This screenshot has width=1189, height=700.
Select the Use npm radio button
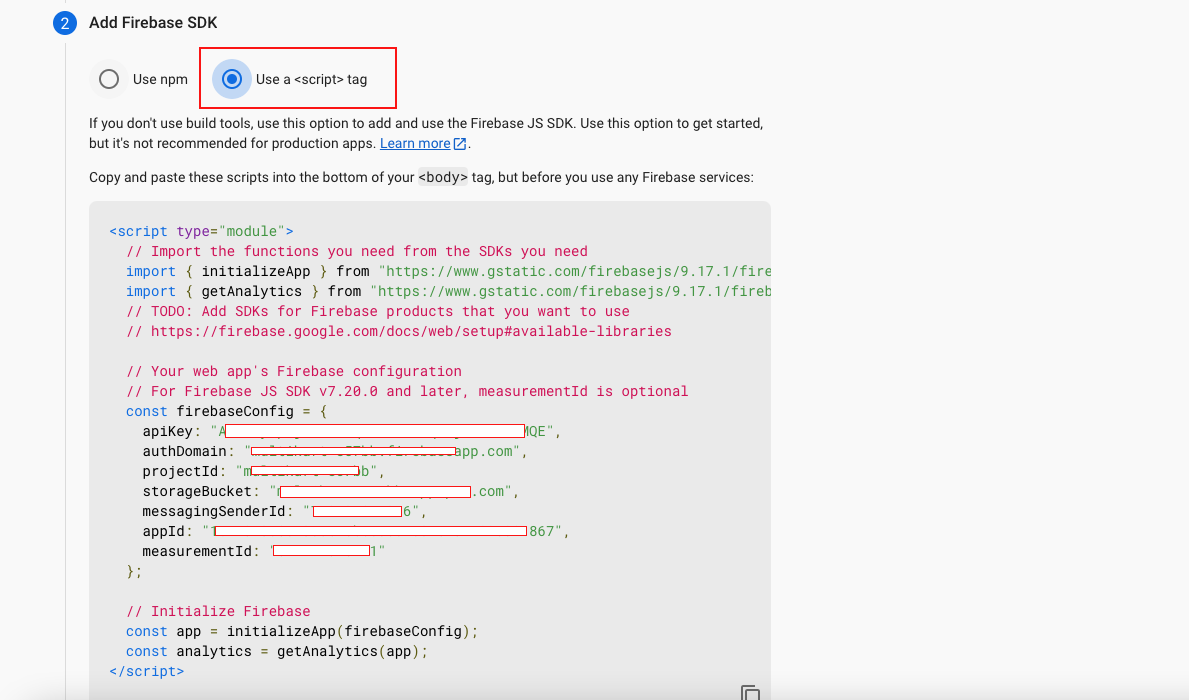(109, 79)
